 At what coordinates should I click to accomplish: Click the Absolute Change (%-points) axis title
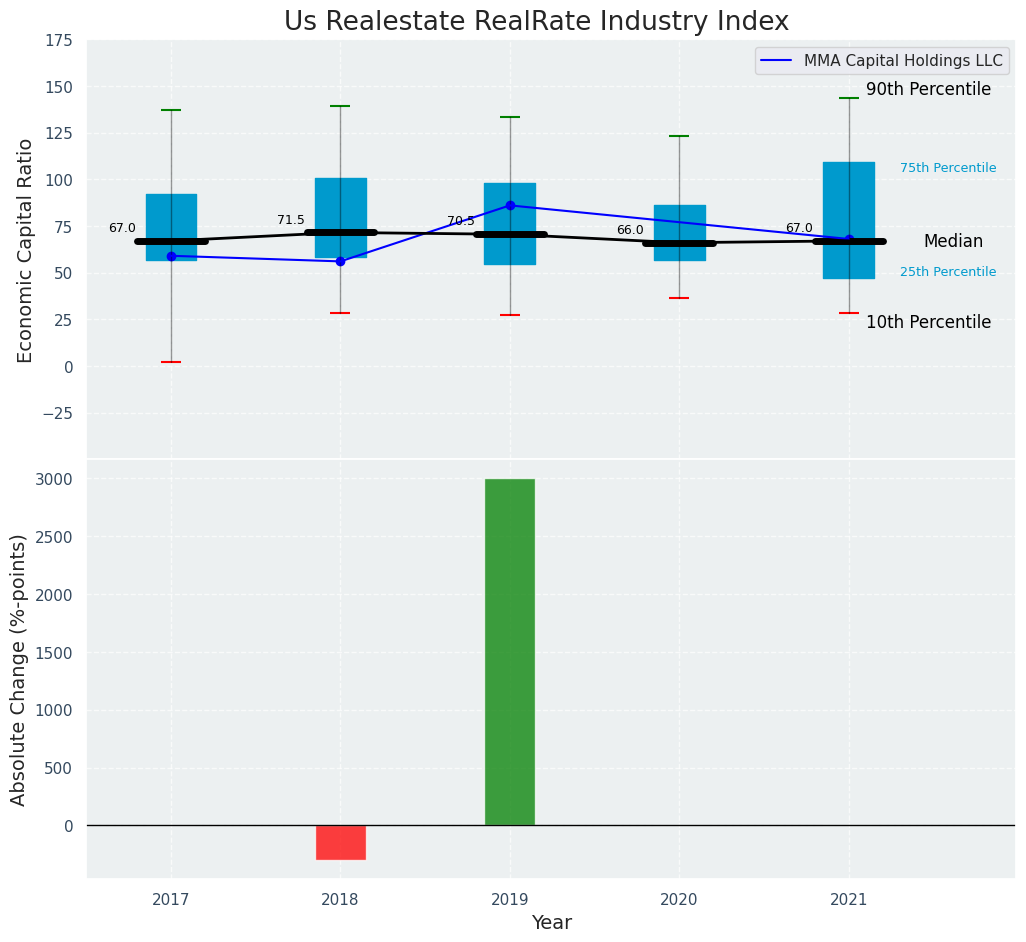coord(19,669)
